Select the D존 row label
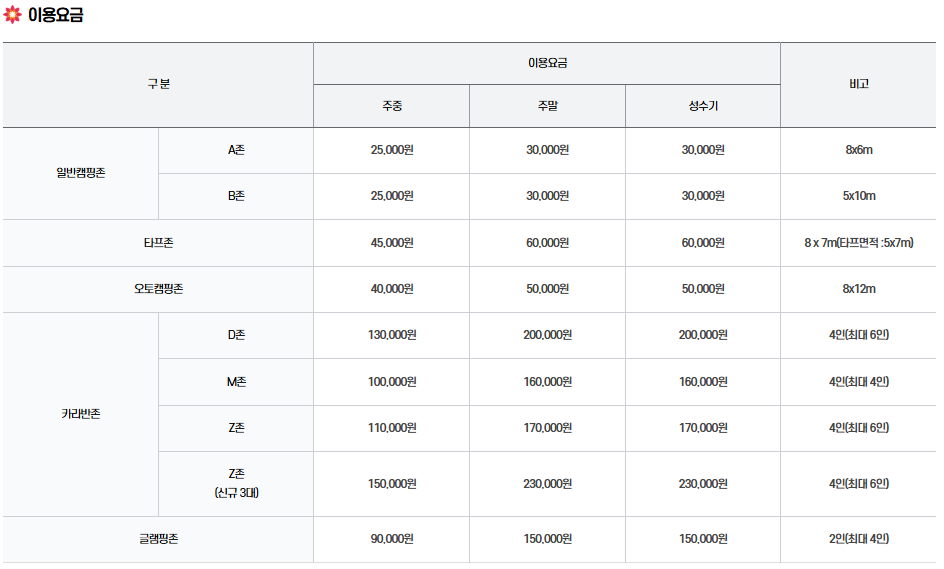Viewport: 944px width, 569px height. point(236,335)
